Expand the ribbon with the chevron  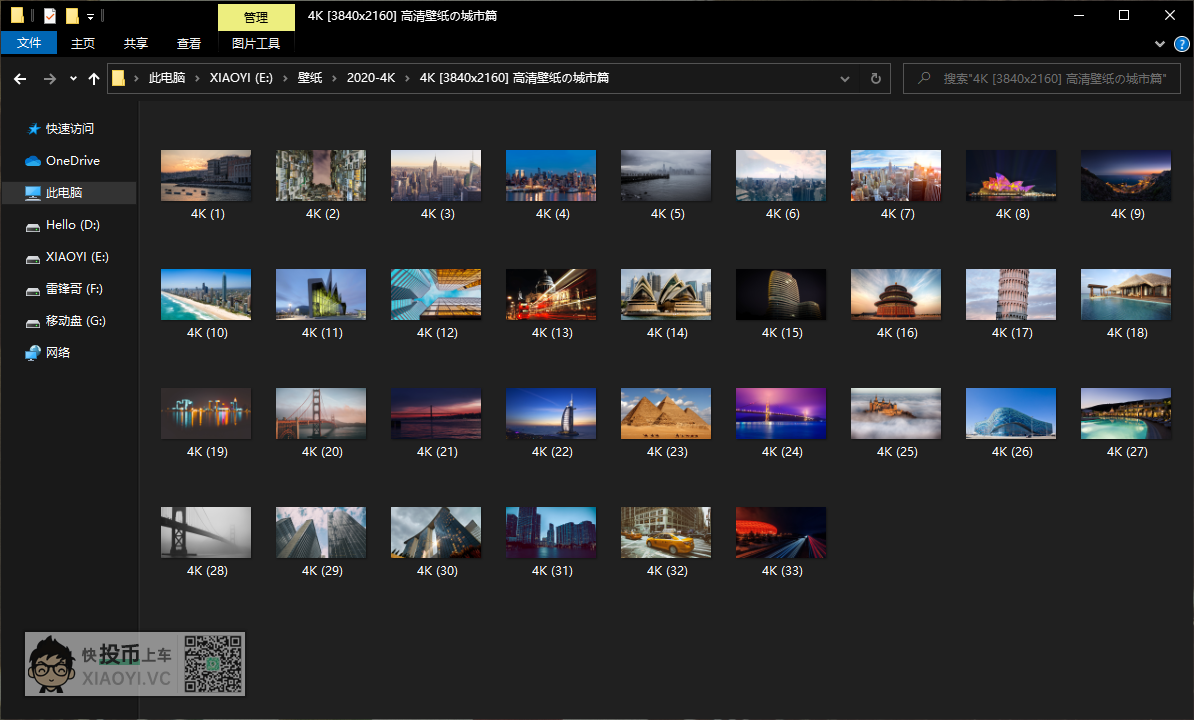click(1160, 44)
